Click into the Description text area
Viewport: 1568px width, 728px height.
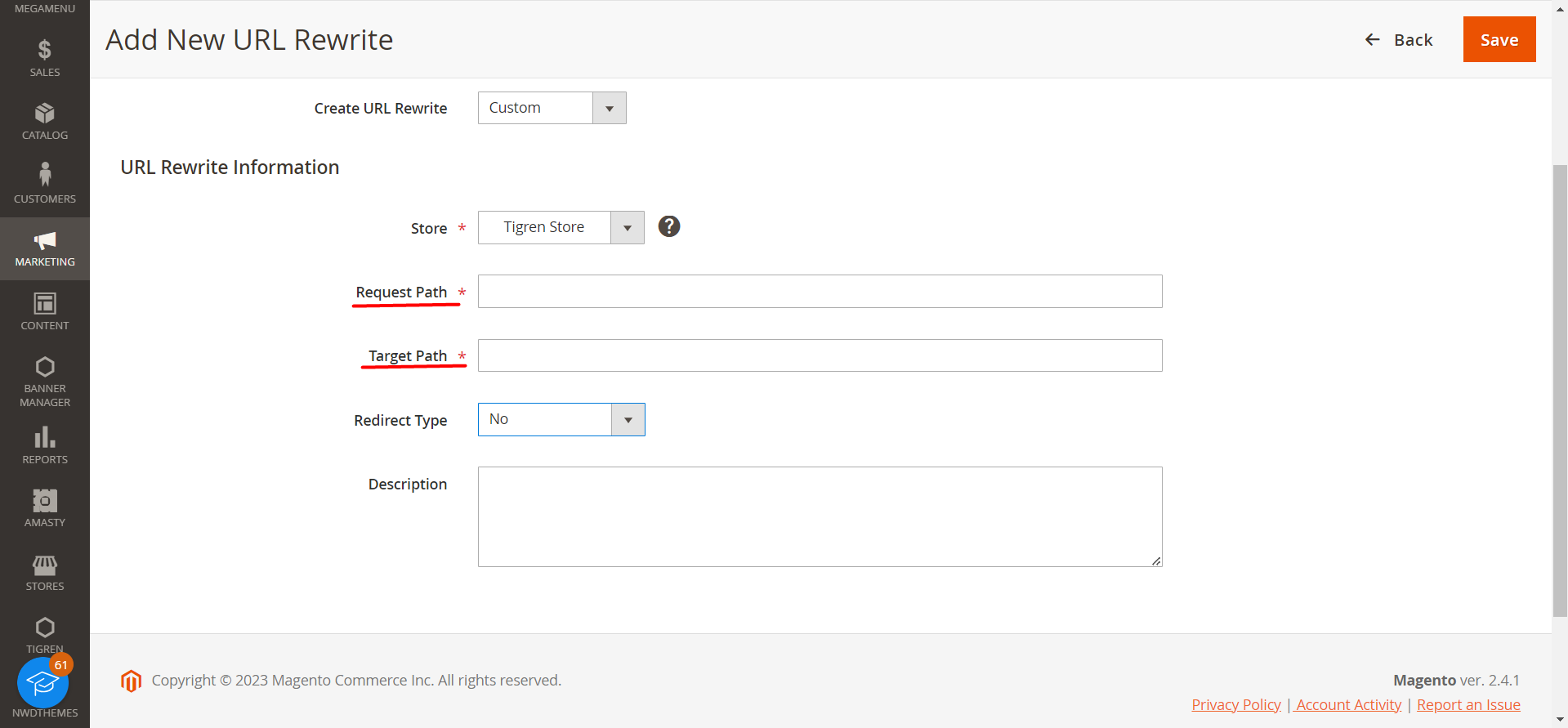pos(820,516)
